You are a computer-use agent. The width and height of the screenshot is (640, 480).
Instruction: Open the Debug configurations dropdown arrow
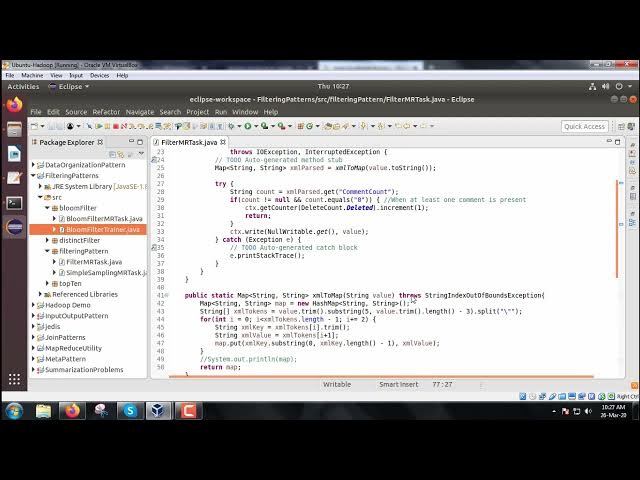click(x=239, y=126)
